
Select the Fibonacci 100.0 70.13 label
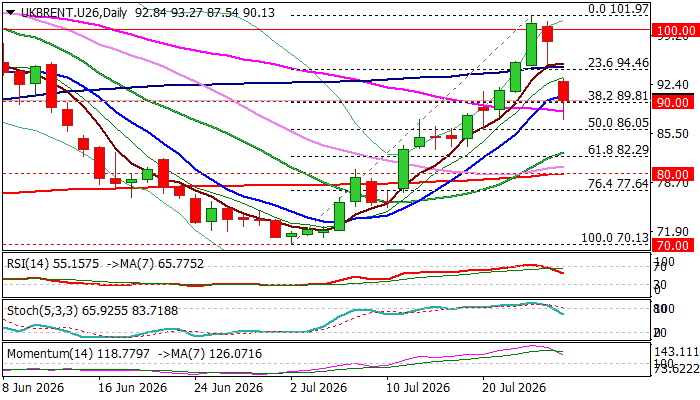click(x=615, y=238)
